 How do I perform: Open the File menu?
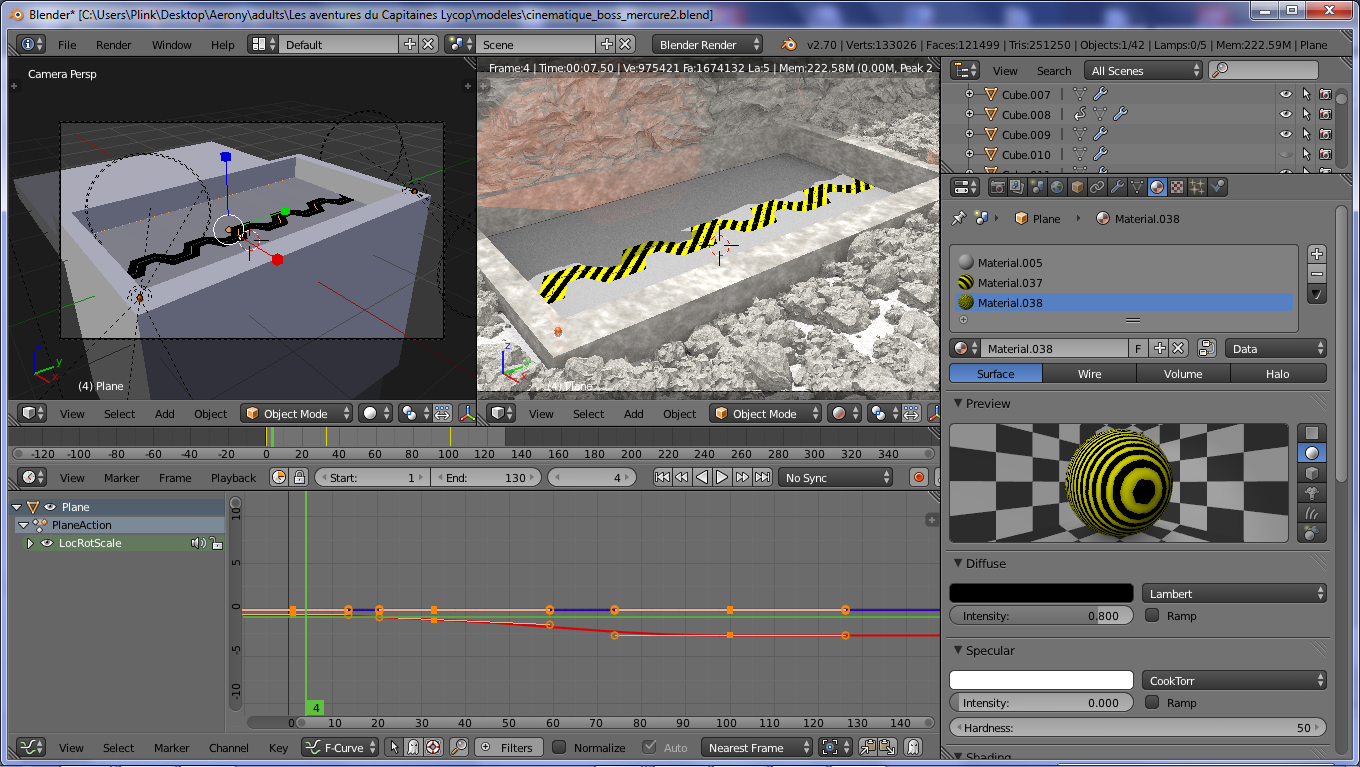(x=67, y=45)
